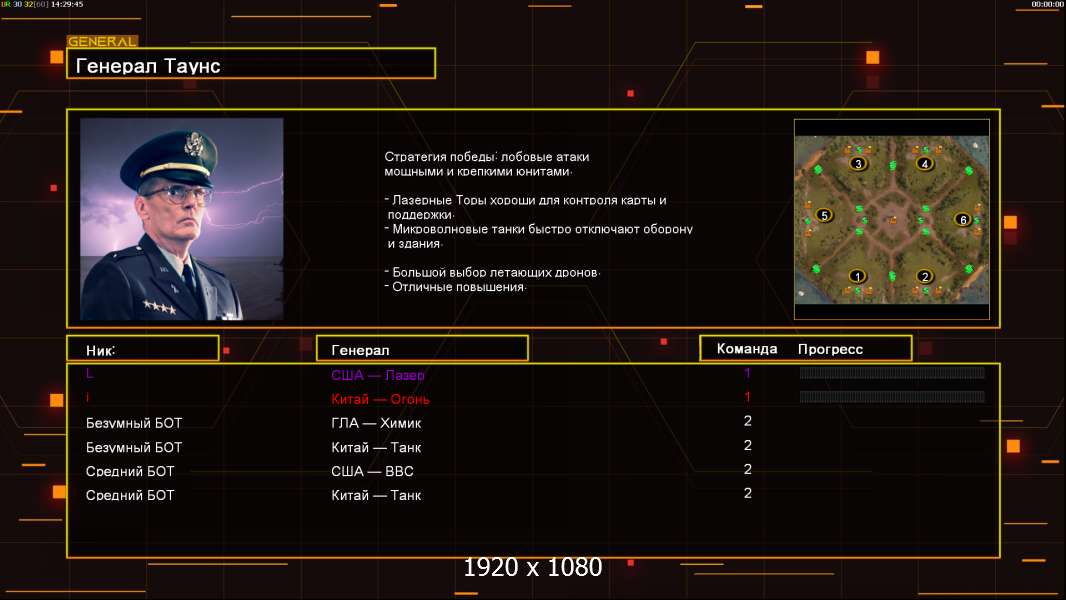This screenshot has width=1066, height=600.
Task: Choose start position 3 on map preview
Action: (858, 163)
